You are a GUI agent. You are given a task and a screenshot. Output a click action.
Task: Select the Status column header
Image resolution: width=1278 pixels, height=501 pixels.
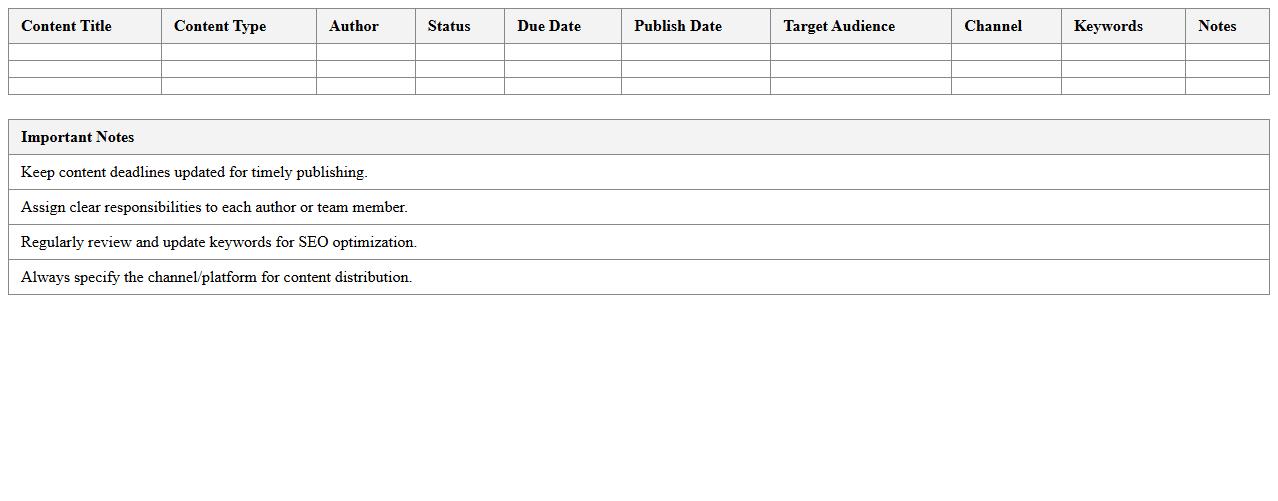tap(449, 26)
